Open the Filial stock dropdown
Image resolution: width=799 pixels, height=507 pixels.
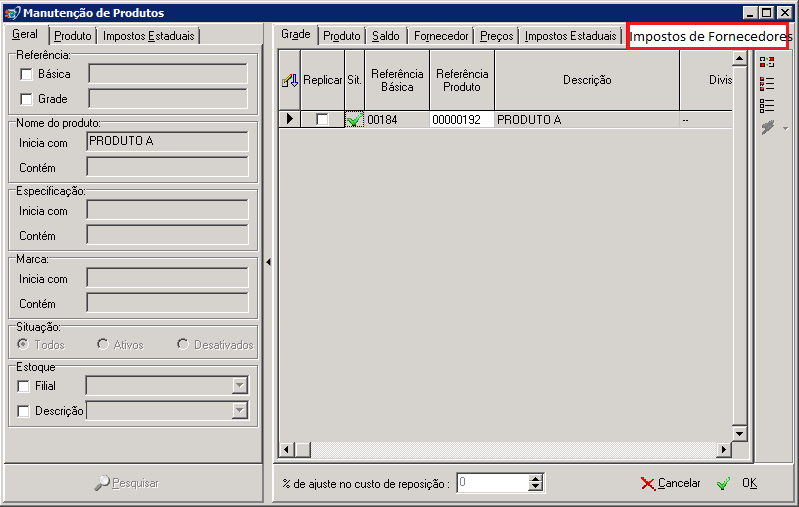[x=239, y=386]
